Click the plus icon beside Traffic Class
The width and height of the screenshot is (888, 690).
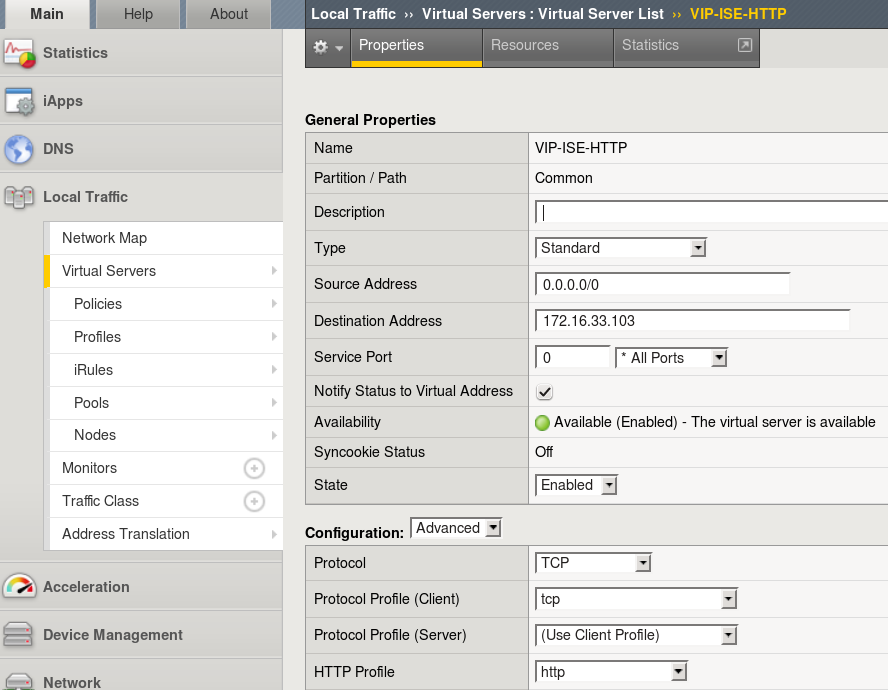pos(254,501)
